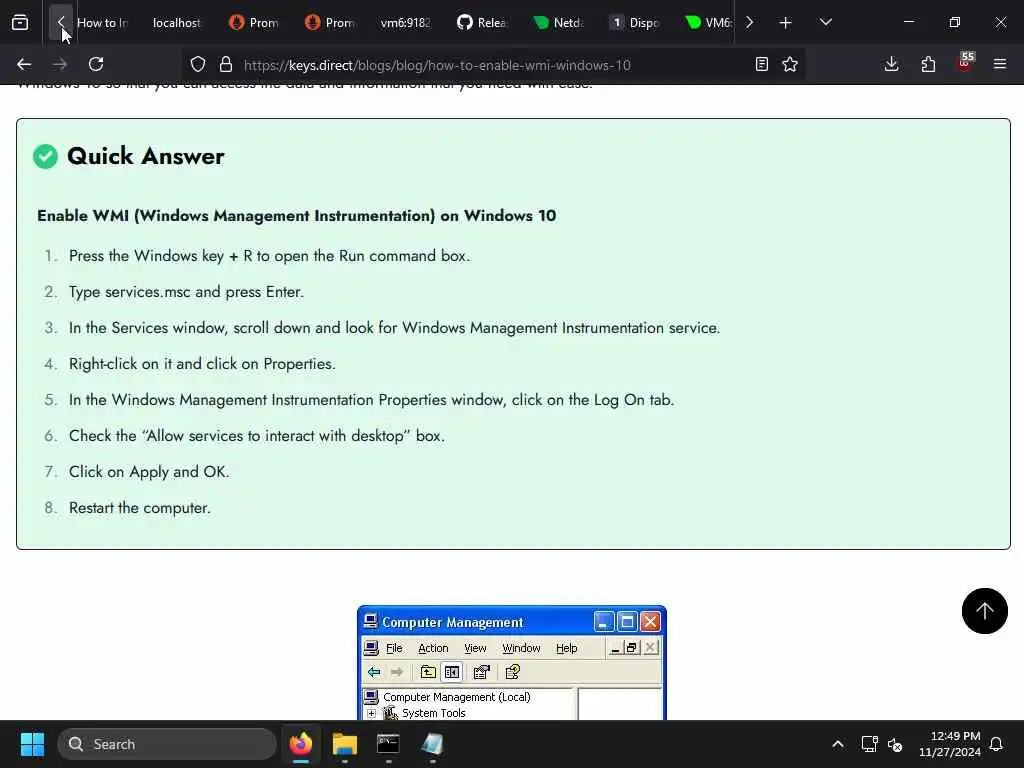Click step 'Click on Apply and OK.'
Viewport: 1024px width, 768px height.
[149, 472]
